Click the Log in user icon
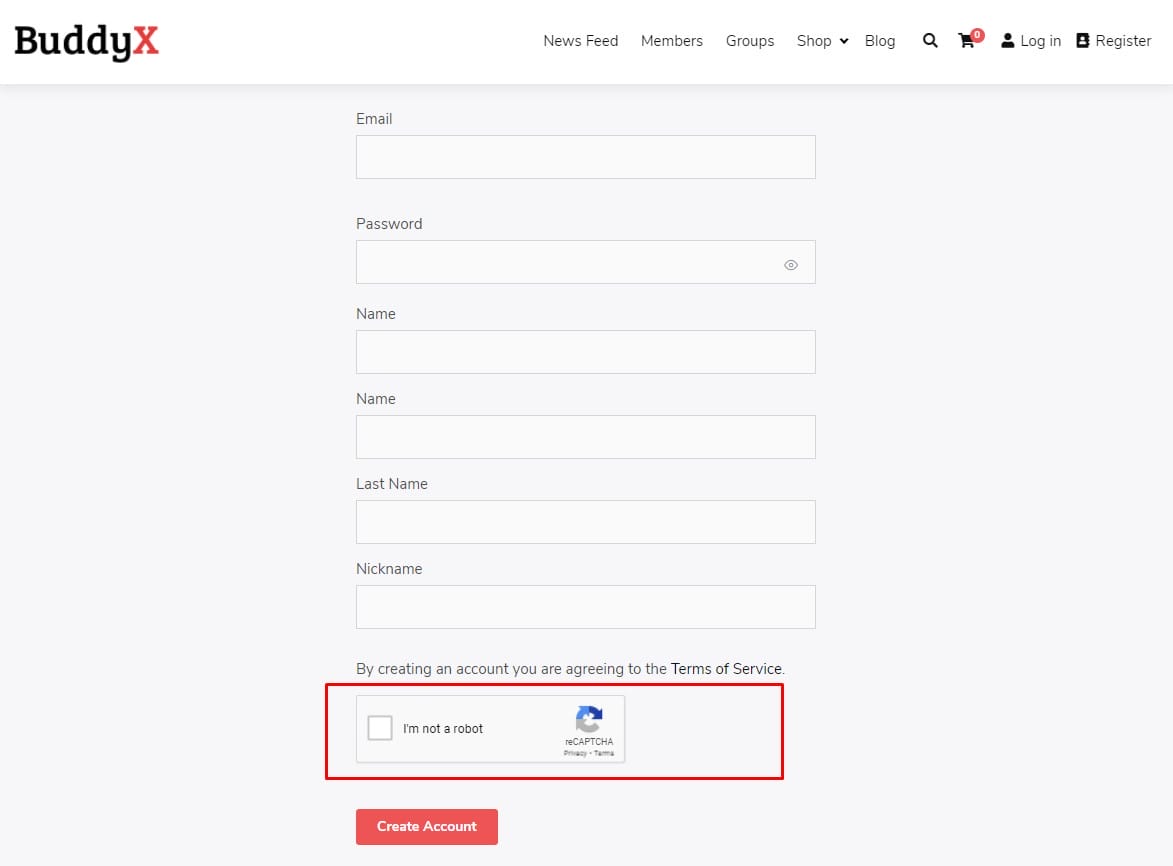1173x866 pixels. (1007, 41)
